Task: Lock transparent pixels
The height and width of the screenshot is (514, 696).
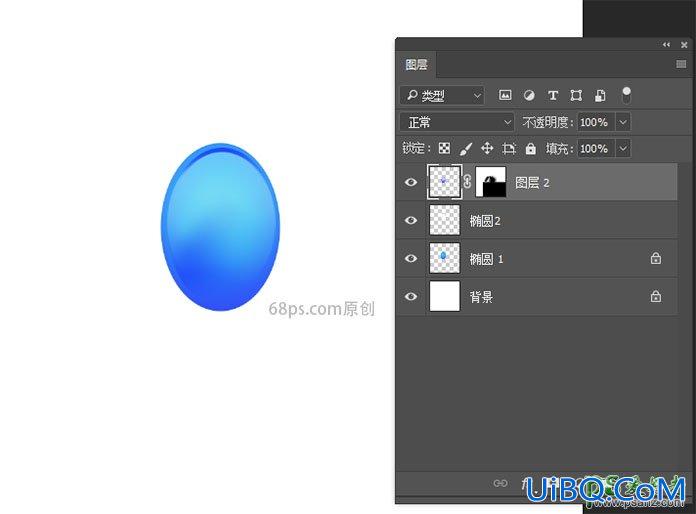Action: [444, 148]
